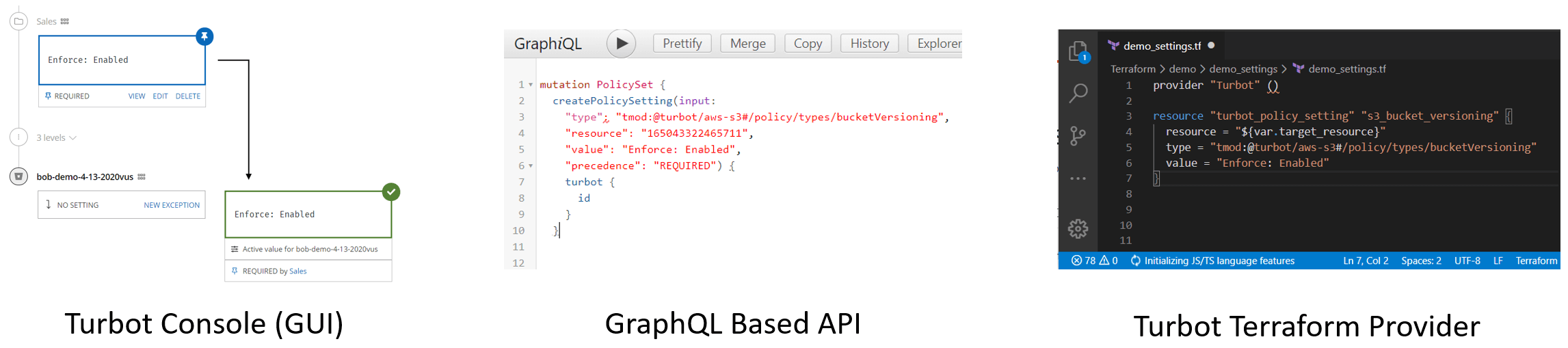
Task: Change the UTF-8 file encoding
Action: pyautogui.click(x=1467, y=260)
